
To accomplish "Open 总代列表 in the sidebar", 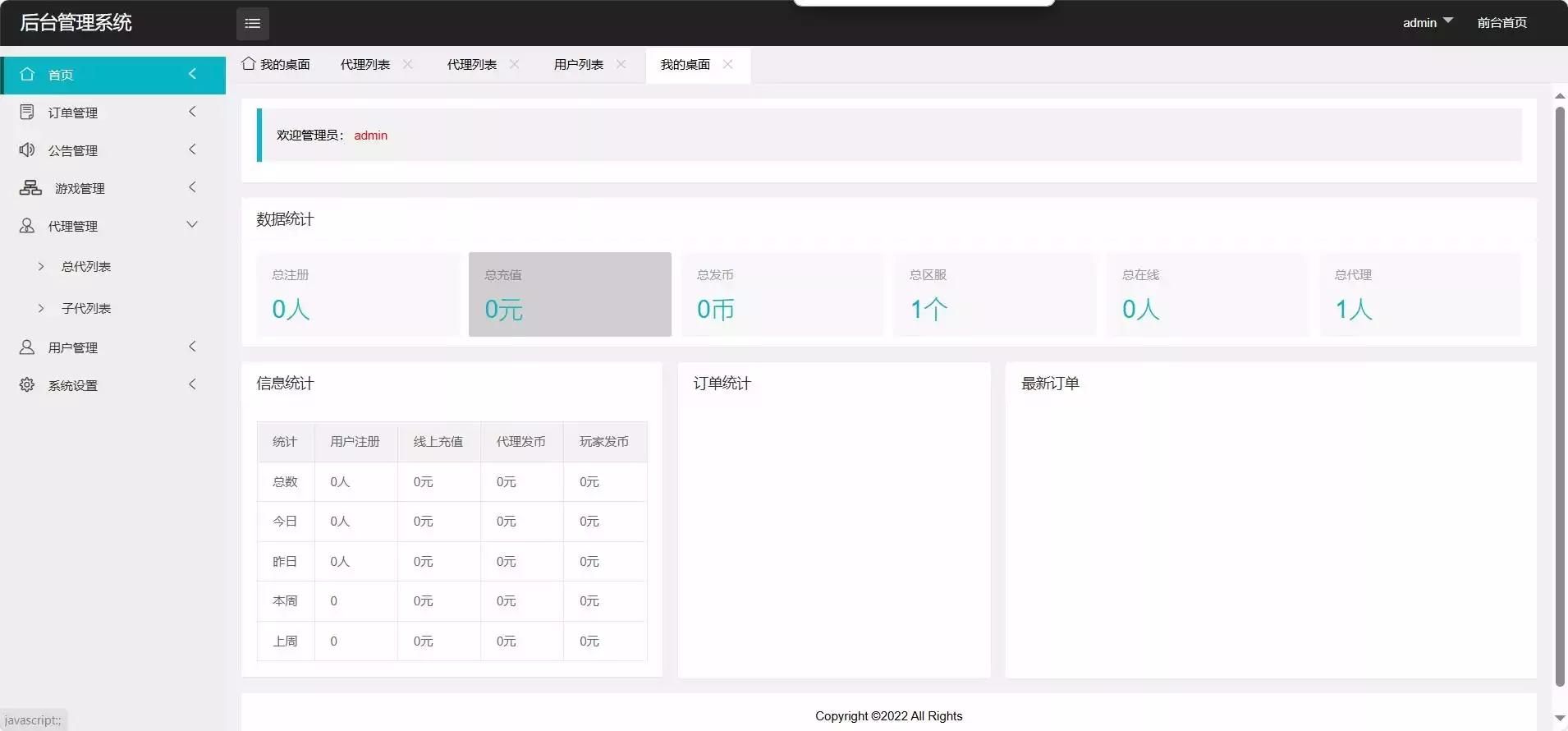I will coord(85,266).
